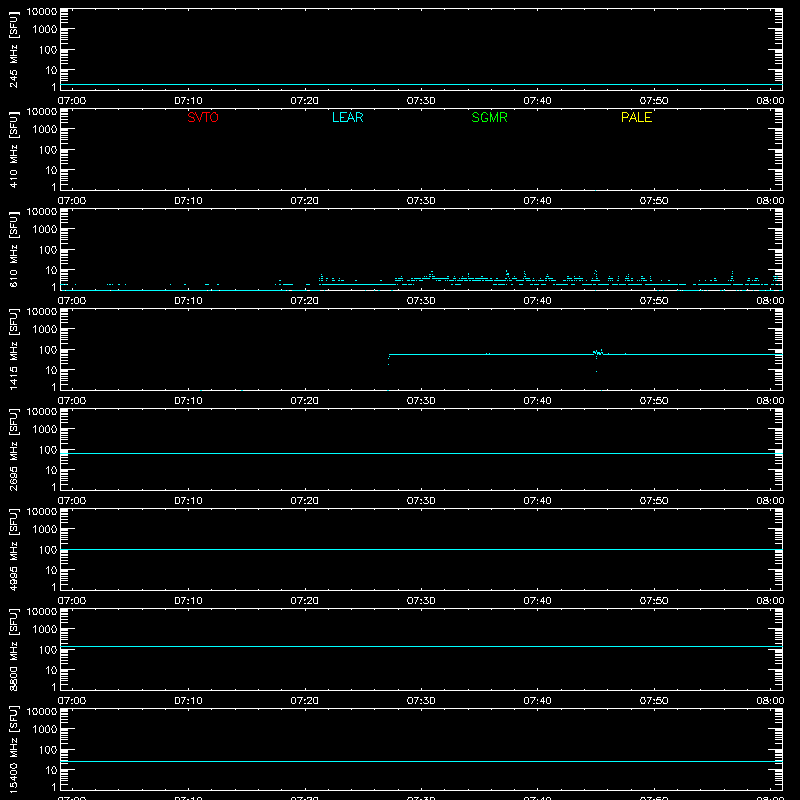Click 07:40 time label below 610 MHz plot
This screenshot has width=800, height=800.
coord(537,301)
